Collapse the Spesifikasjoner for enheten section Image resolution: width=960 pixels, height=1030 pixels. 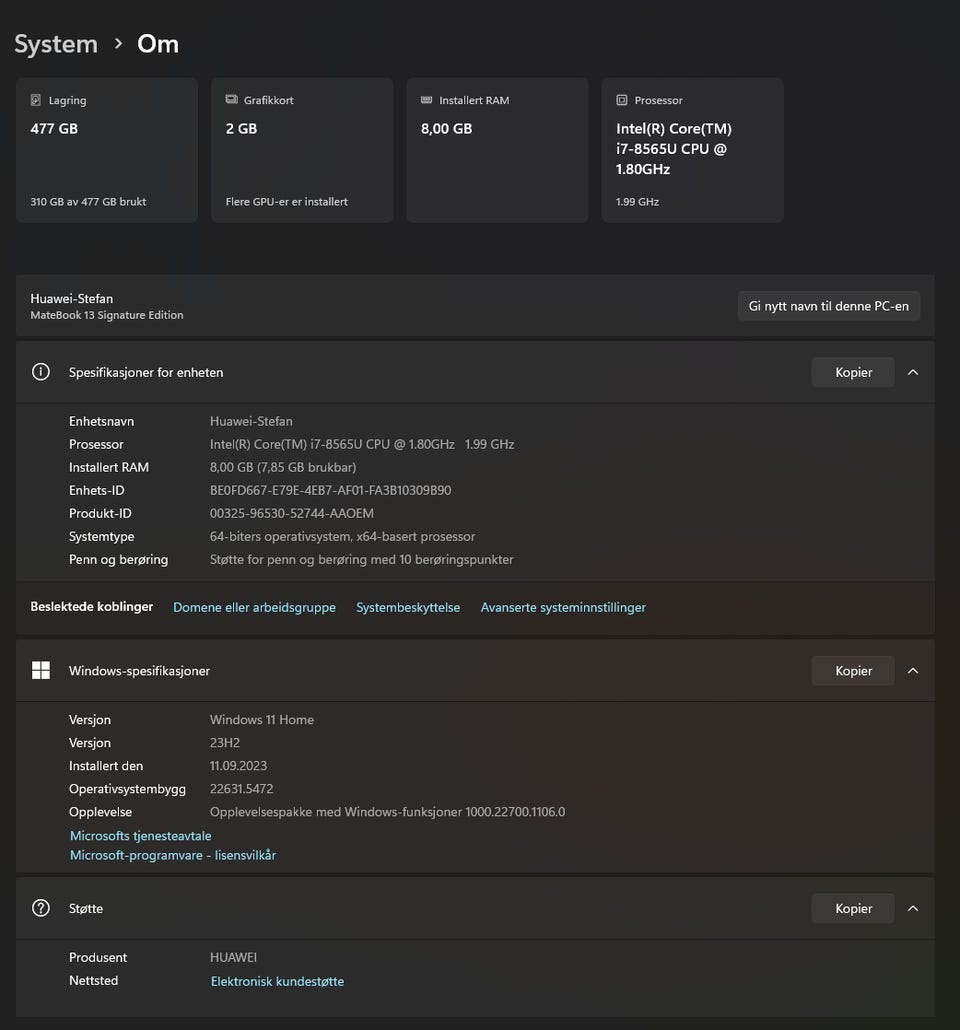pos(912,372)
